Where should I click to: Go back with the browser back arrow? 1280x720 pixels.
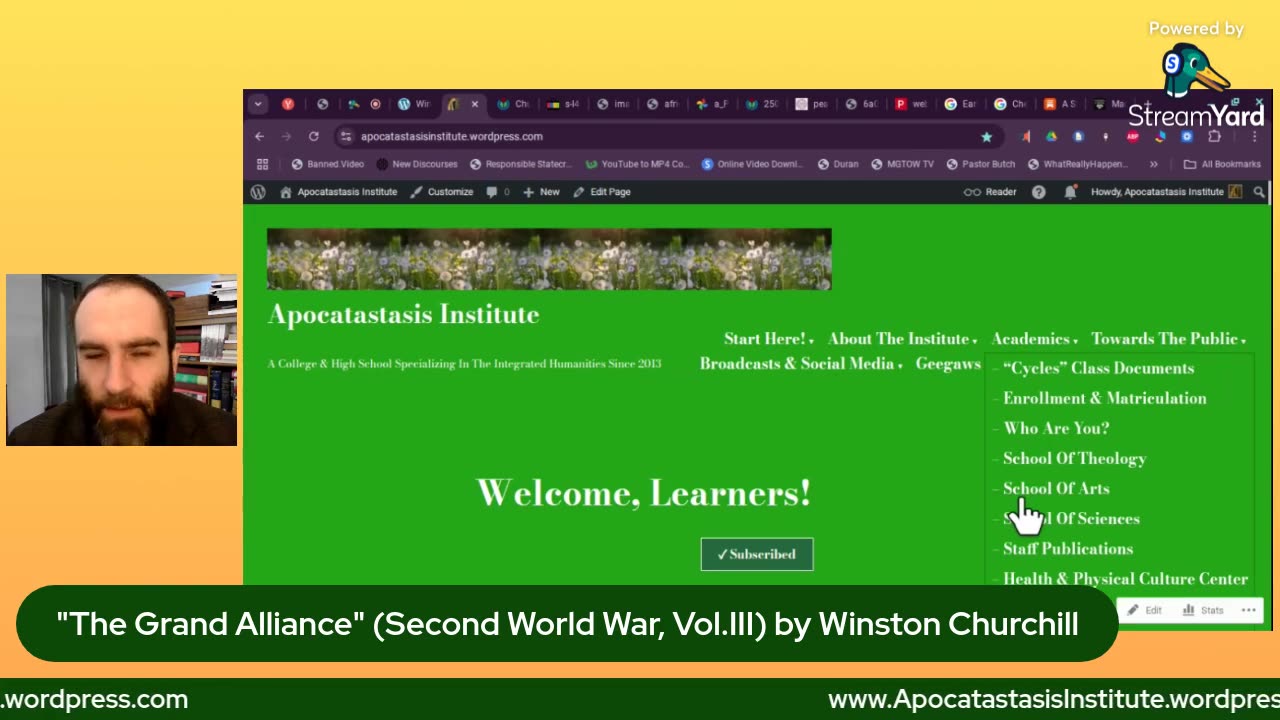tap(259, 136)
